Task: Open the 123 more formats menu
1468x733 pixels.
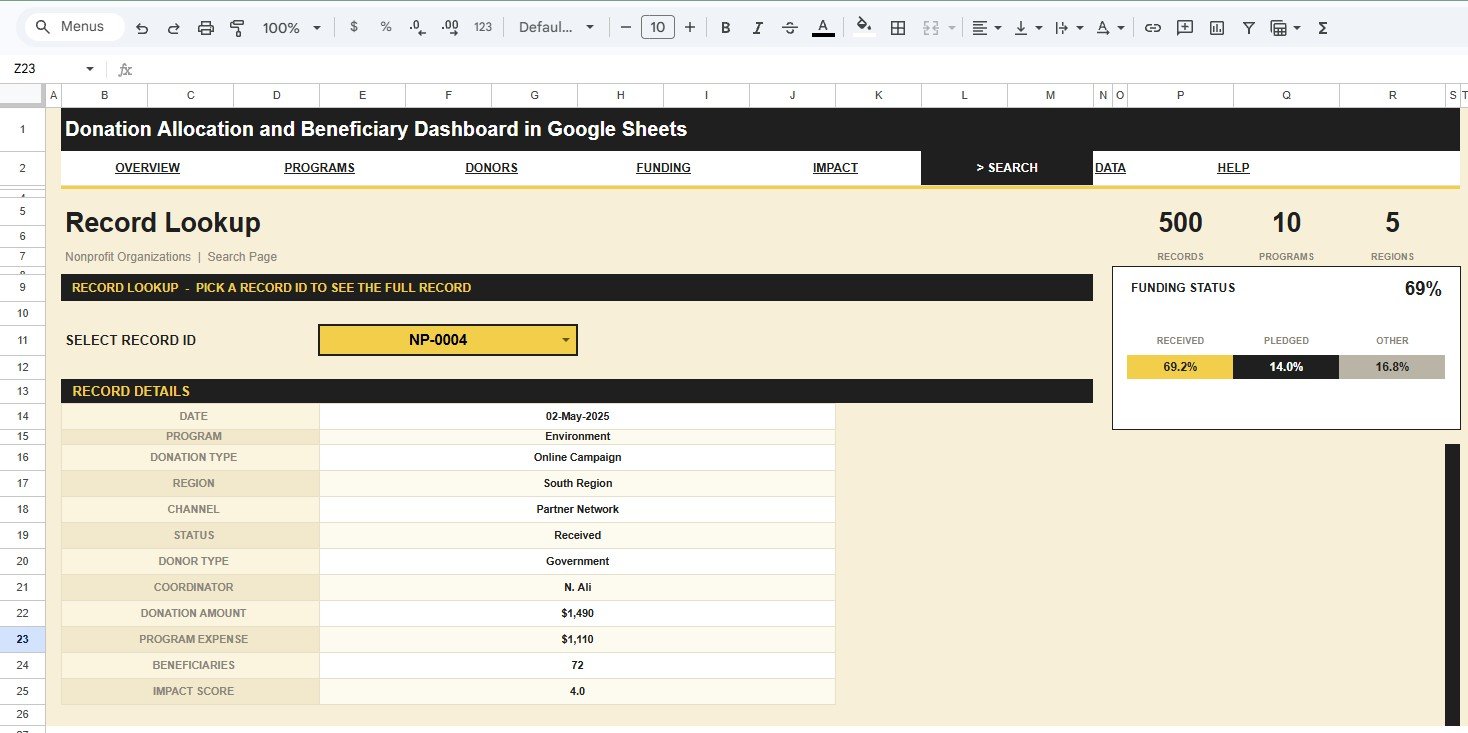Action: click(x=483, y=27)
